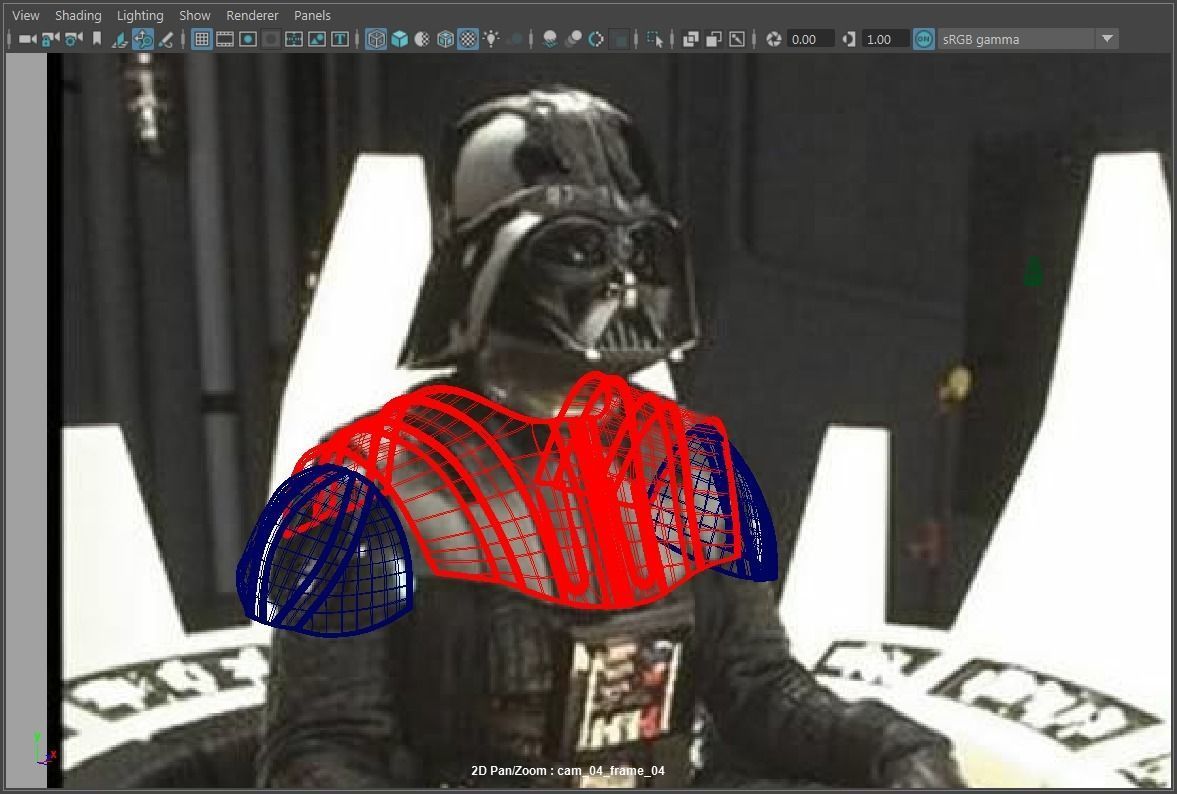Toggle the Motion Blur icon
The height and width of the screenshot is (794, 1177).
[573, 39]
